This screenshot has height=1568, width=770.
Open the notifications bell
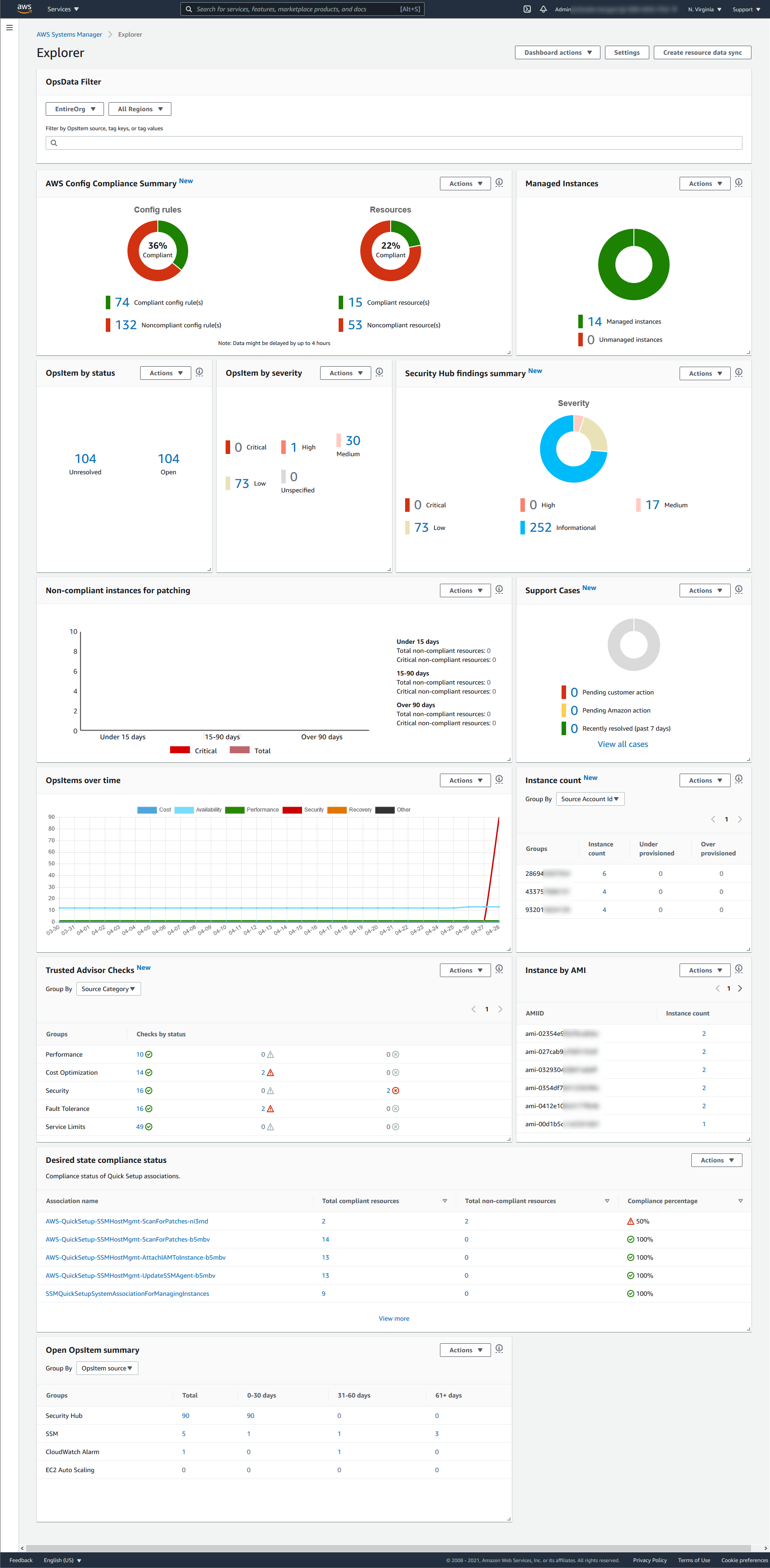(543, 9)
